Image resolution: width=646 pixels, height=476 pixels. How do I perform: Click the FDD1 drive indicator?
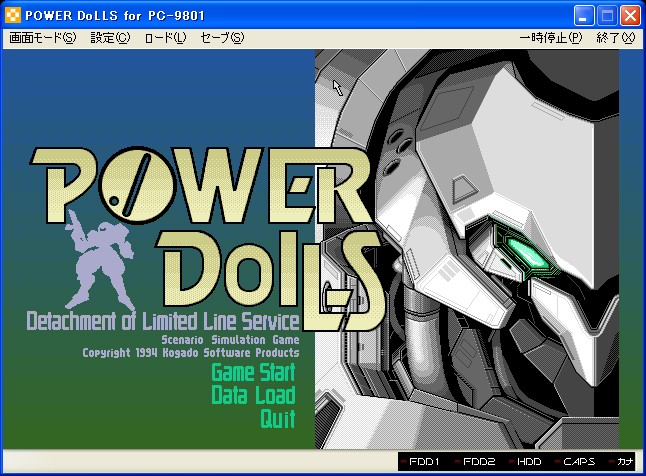tap(427, 462)
